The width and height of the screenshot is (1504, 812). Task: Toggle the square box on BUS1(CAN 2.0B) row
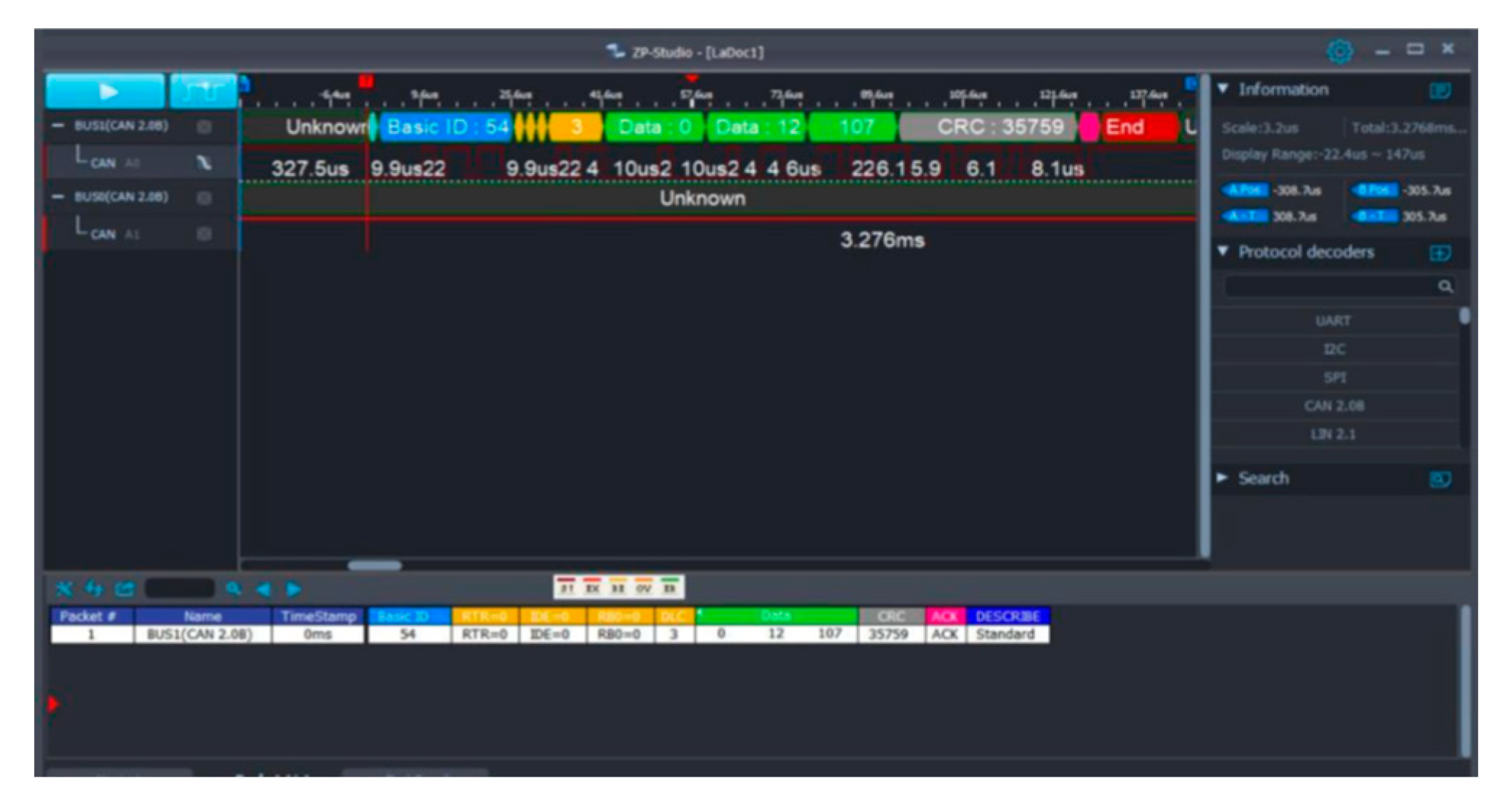pyautogui.click(x=204, y=127)
